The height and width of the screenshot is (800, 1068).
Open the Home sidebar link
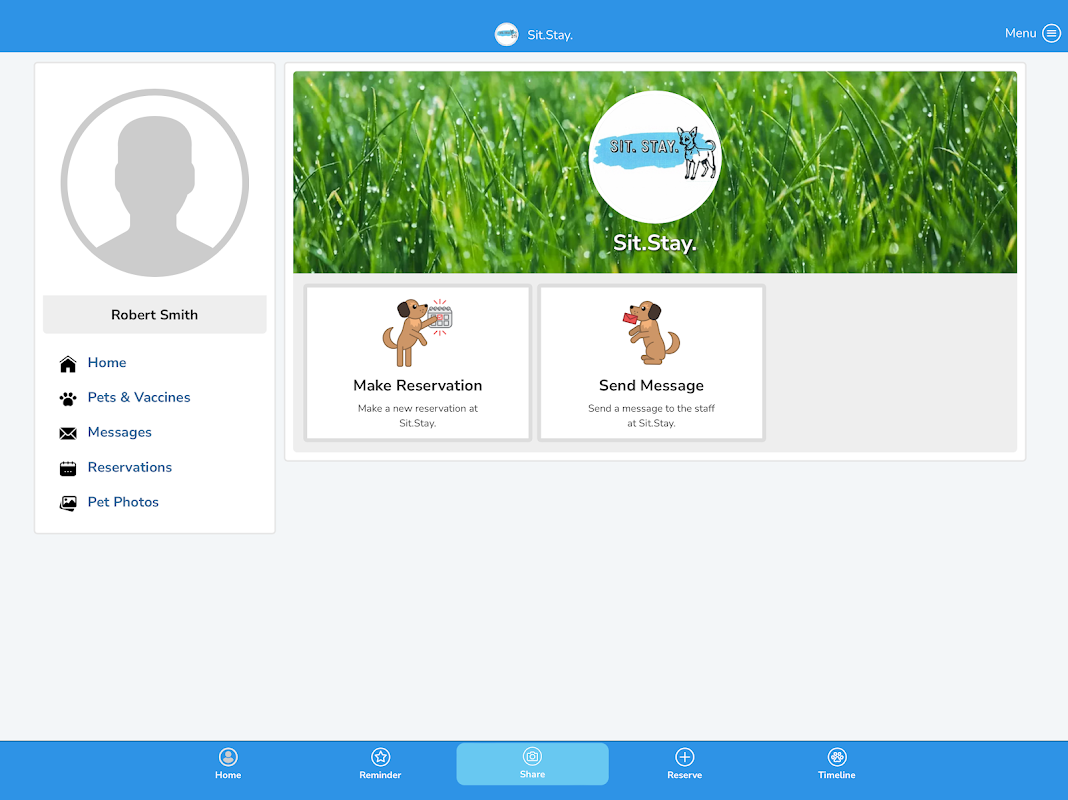107,362
